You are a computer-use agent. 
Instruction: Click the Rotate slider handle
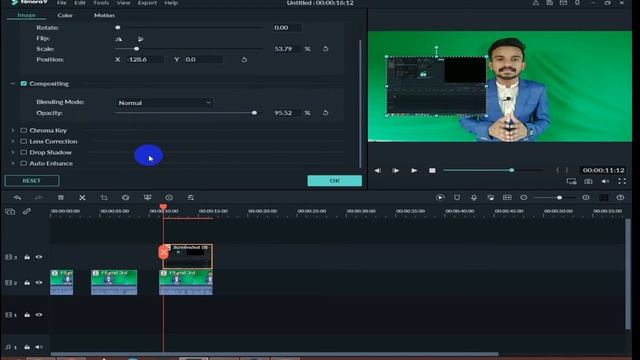[x=118, y=27]
